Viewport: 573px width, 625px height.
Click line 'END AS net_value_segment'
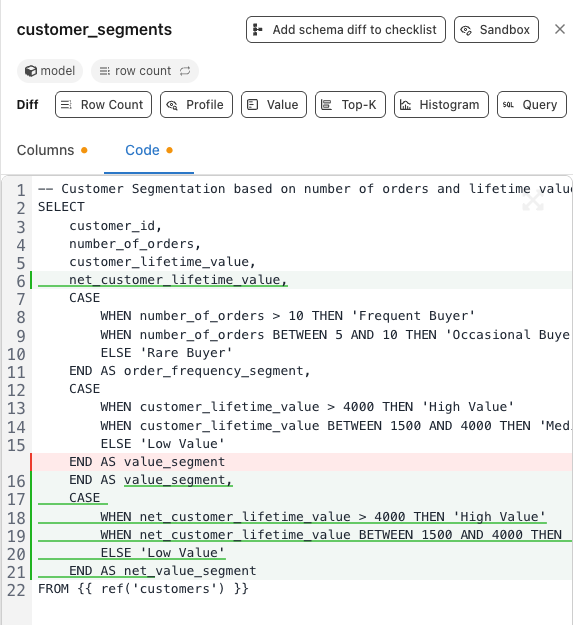click(163, 571)
